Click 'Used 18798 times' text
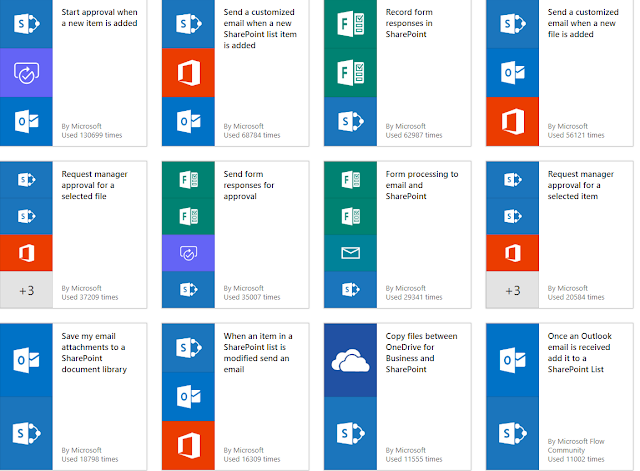 (89, 459)
